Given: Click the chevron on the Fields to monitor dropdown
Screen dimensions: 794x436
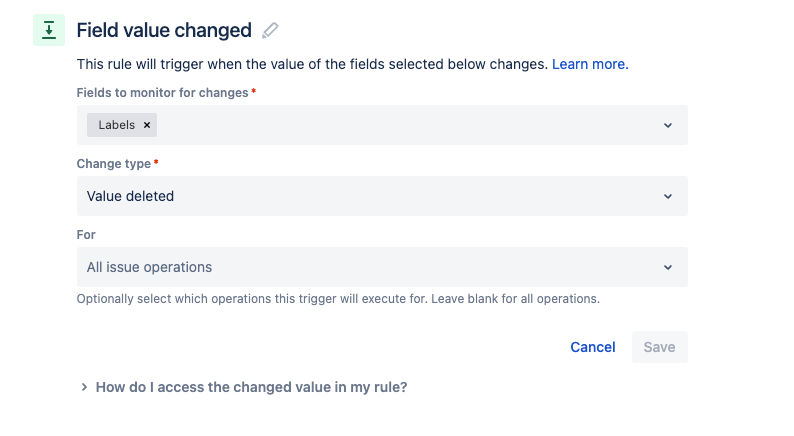Looking at the screenshot, I should click(x=668, y=125).
